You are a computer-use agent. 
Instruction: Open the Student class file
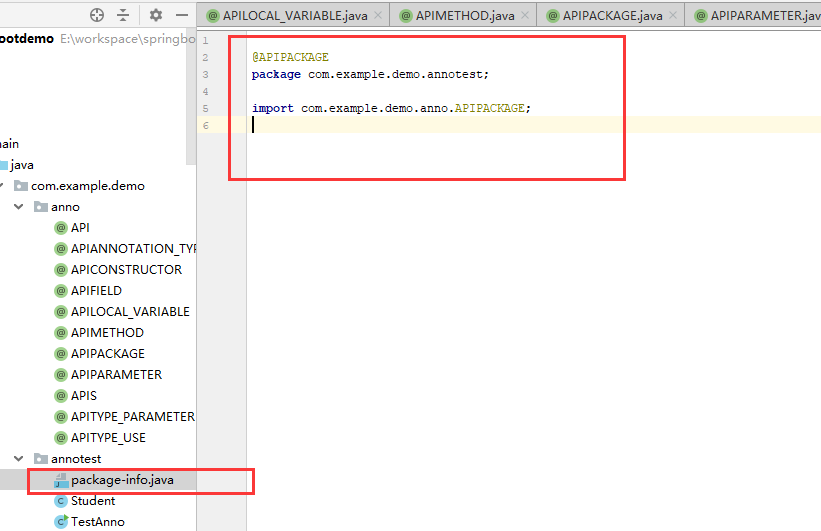tap(93, 501)
